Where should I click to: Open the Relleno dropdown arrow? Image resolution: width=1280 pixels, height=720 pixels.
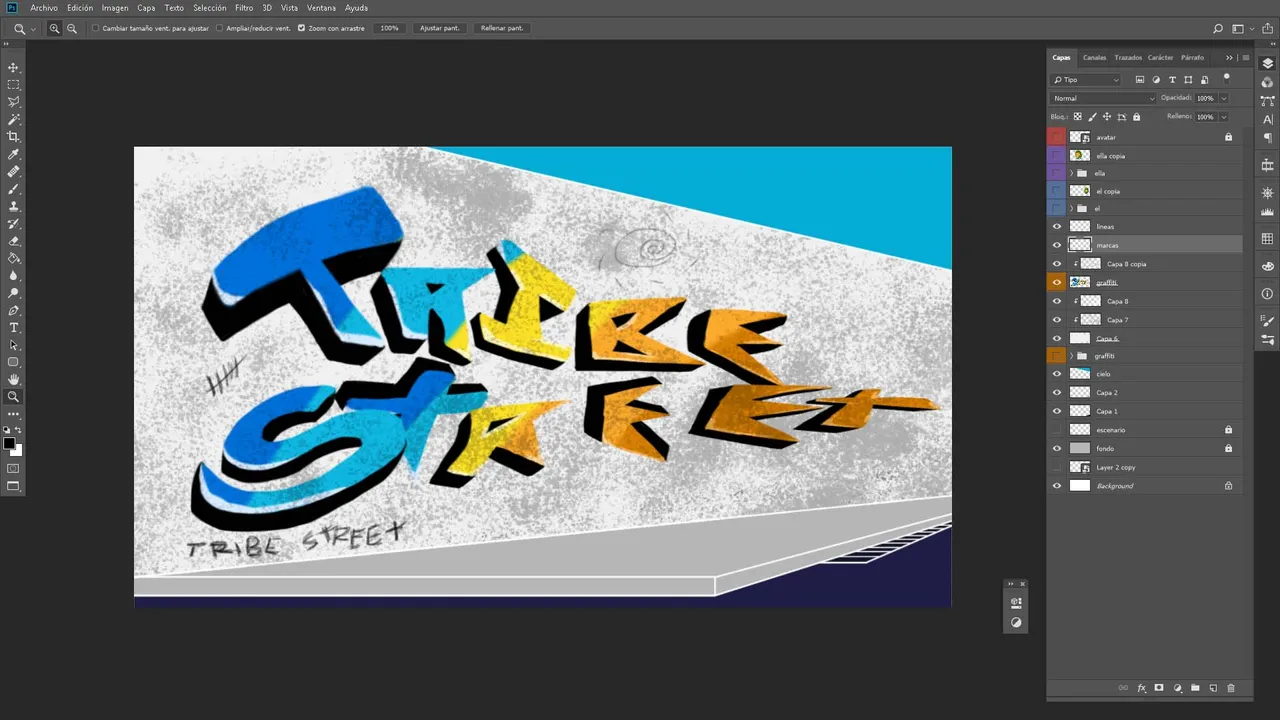tap(1223, 117)
